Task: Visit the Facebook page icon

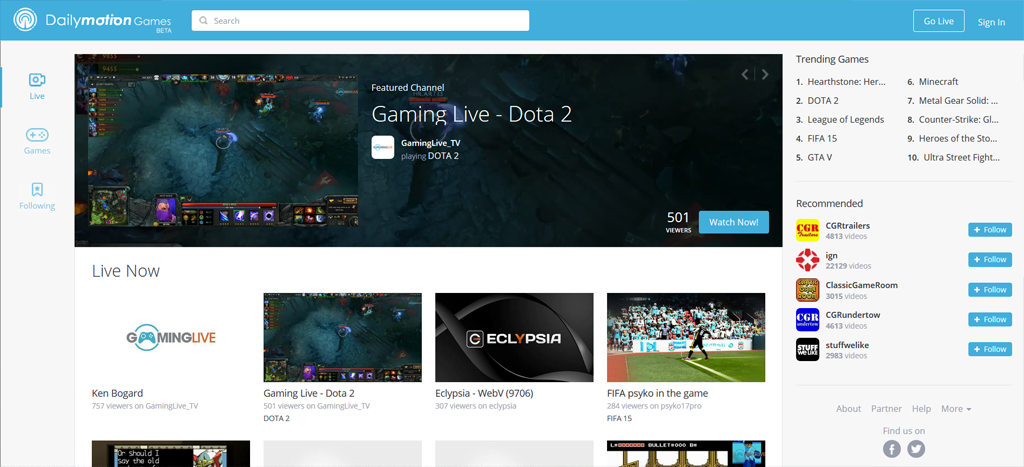Action: [892, 449]
